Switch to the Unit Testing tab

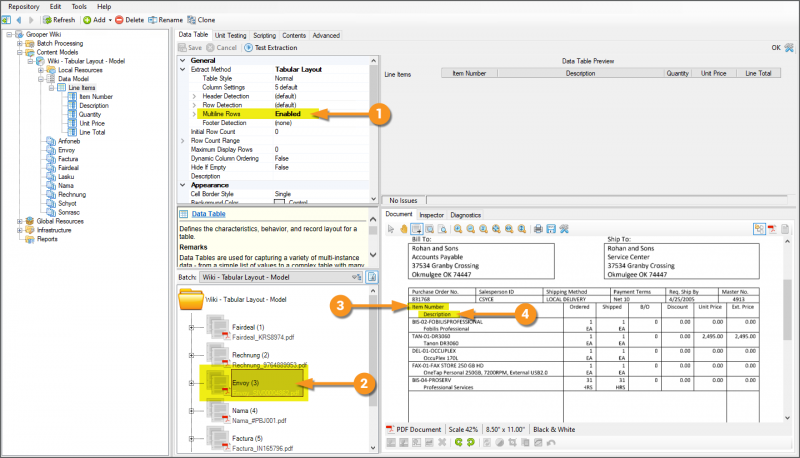[x=233, y=35]
